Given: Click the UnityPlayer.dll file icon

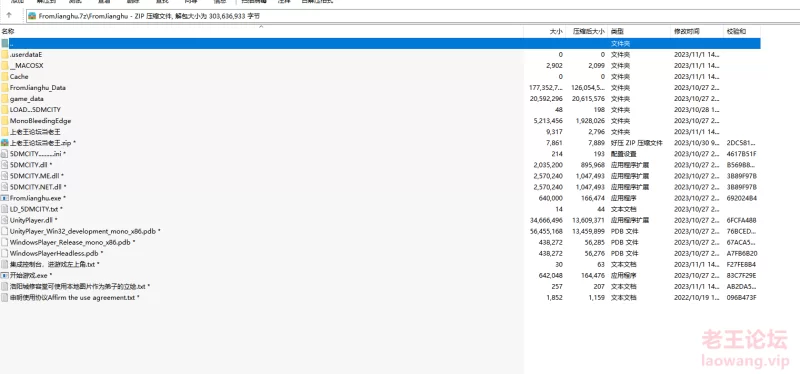Looking at the screenshot, I should coord(5,220).
